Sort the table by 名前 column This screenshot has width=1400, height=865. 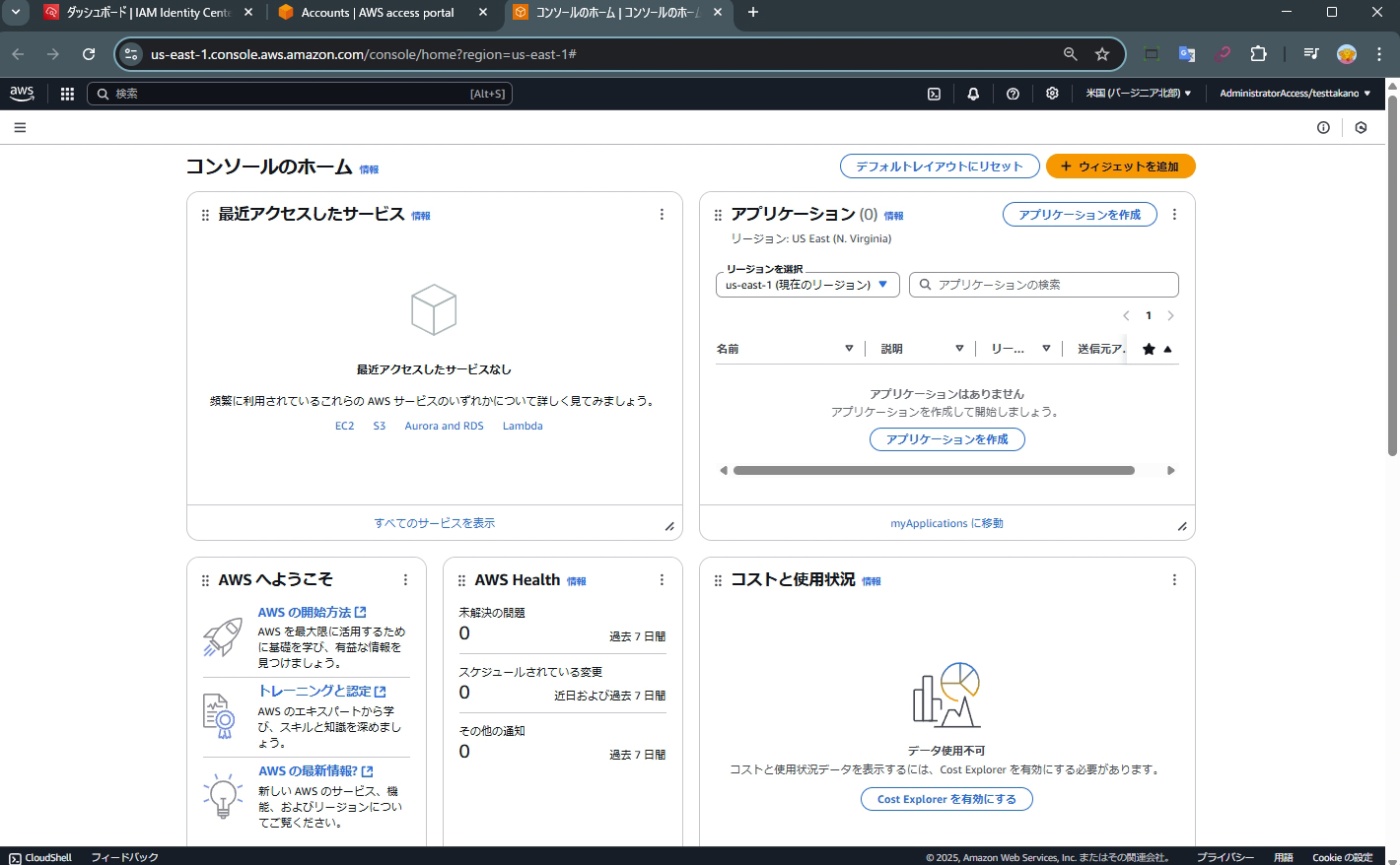(849, 349)
